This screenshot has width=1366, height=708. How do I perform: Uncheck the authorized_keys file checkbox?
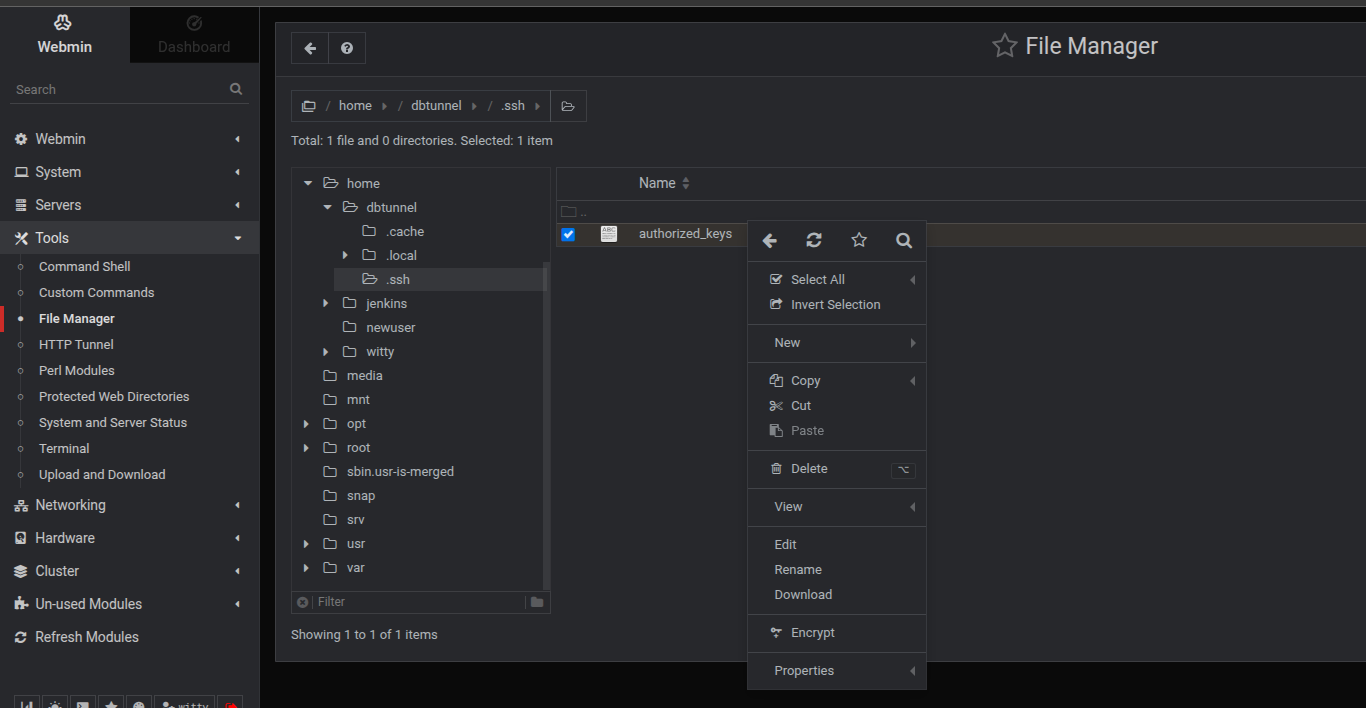click(x=568, y=233)
